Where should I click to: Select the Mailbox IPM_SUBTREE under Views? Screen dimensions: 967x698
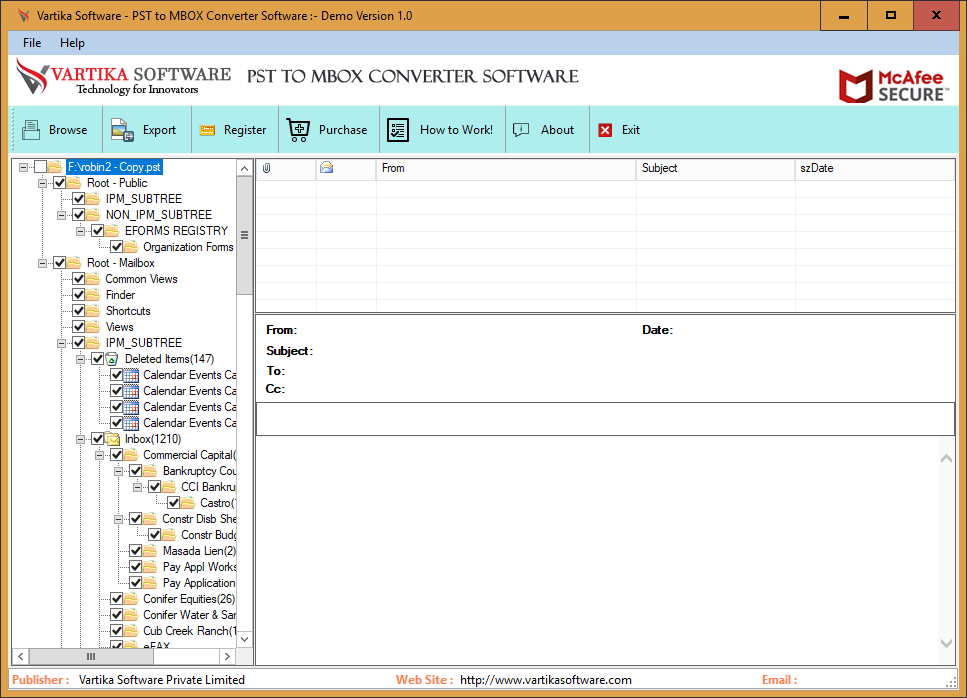click(x=144, y=343)
